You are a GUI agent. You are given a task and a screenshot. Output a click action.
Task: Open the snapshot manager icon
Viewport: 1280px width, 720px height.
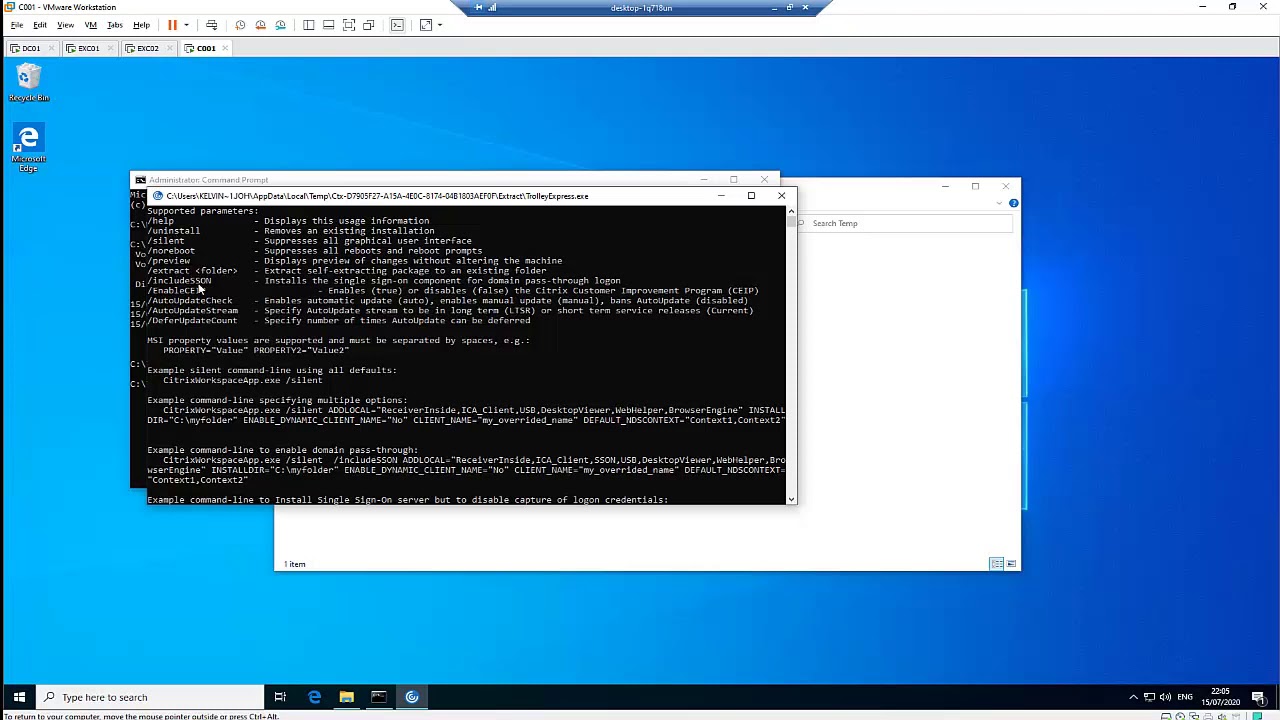point(280,25)
